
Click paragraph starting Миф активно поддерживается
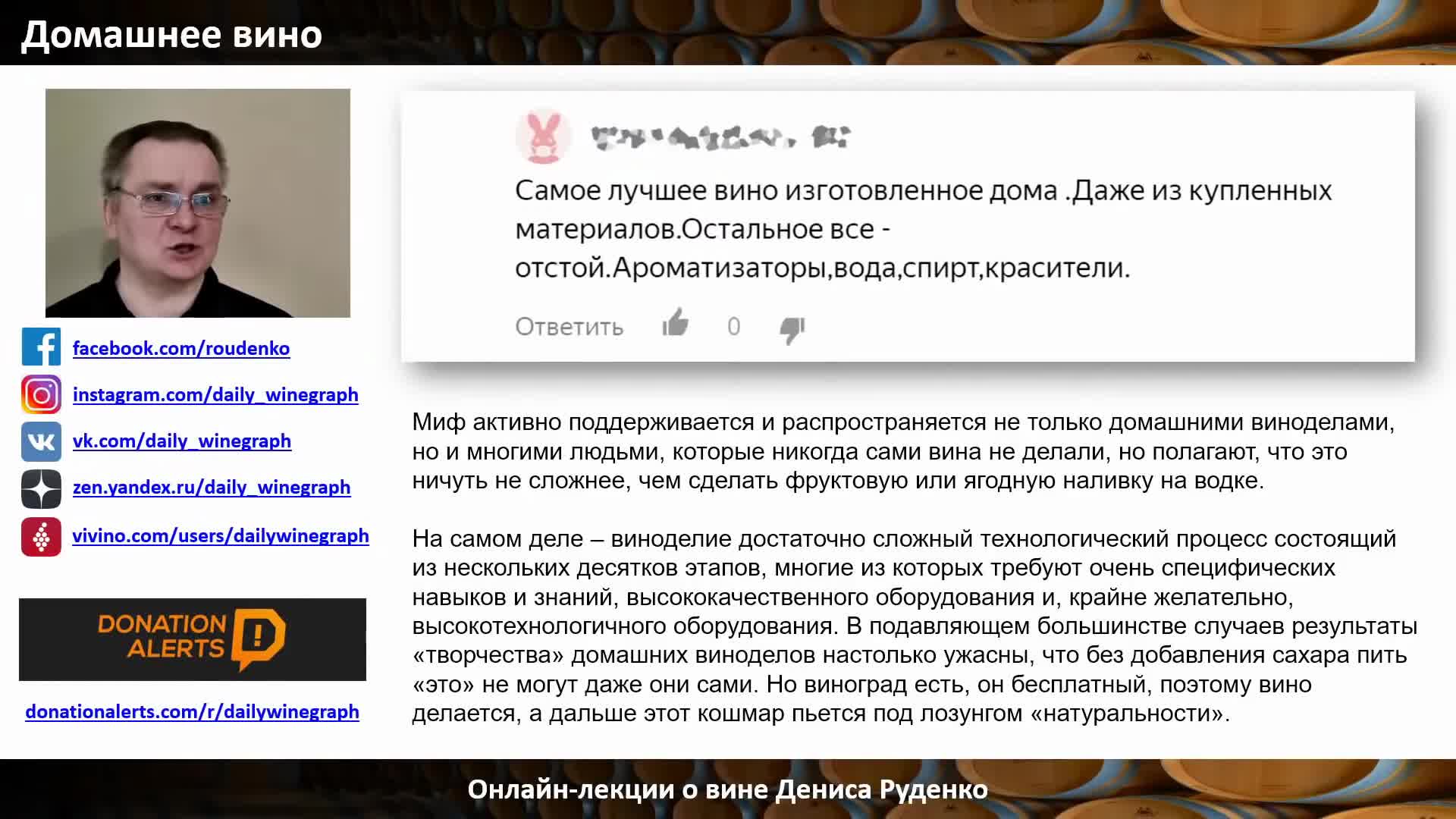pyautogui.click(x=903, y=451)
